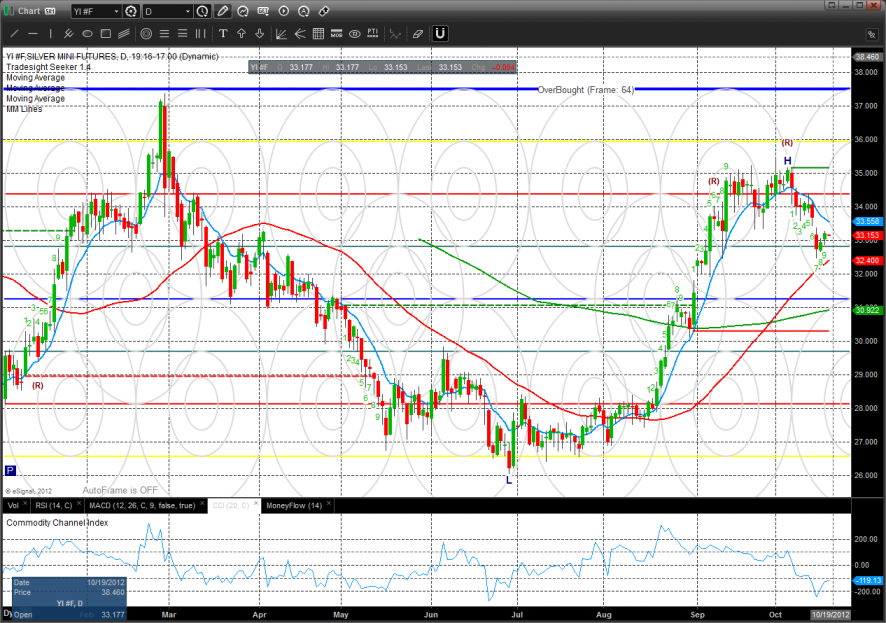Choose the rectangle drawing tool
The height and width of the screenshot is (623, 886).
click(105, 33)
